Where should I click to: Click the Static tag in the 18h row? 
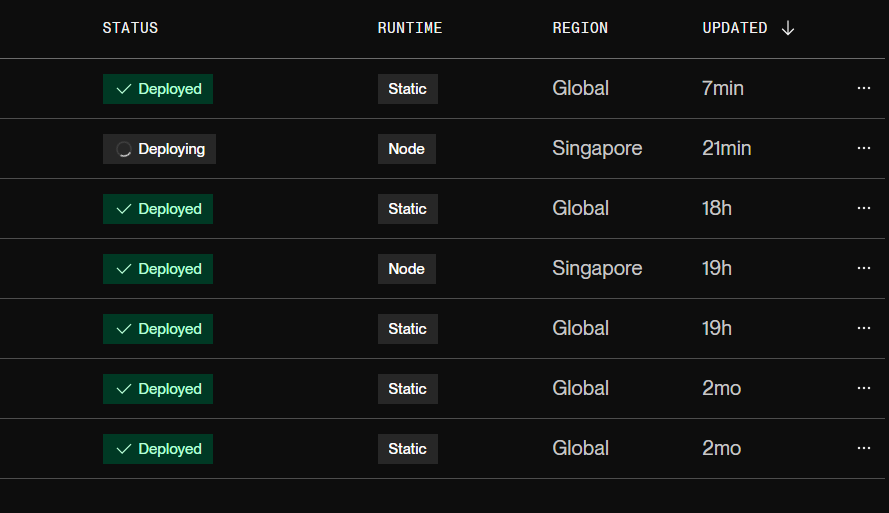408,209
